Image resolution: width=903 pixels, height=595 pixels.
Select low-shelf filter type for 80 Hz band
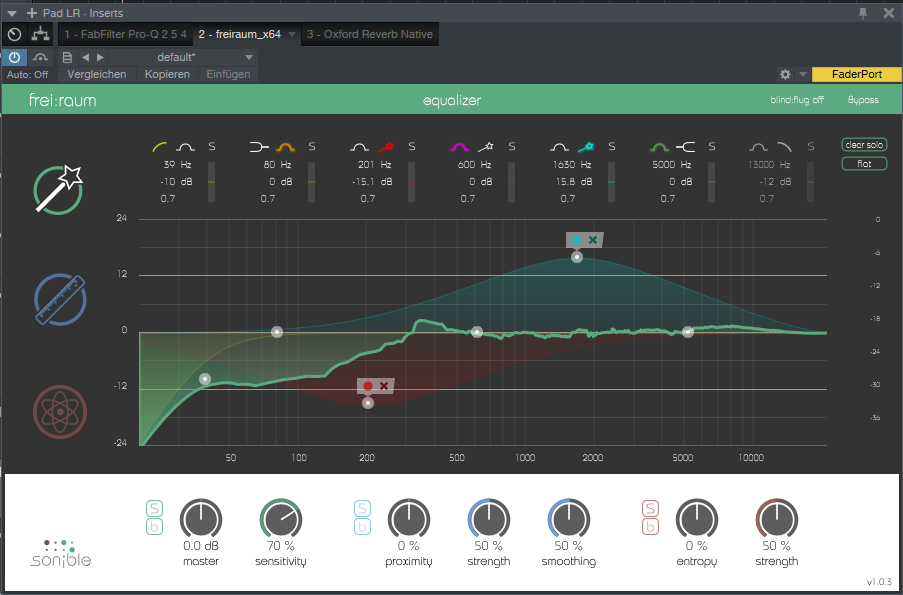click(x=259, y=147)
